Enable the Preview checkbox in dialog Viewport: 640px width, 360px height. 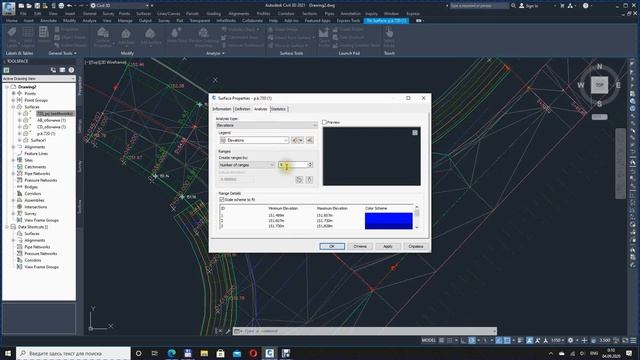coord(324,122)
